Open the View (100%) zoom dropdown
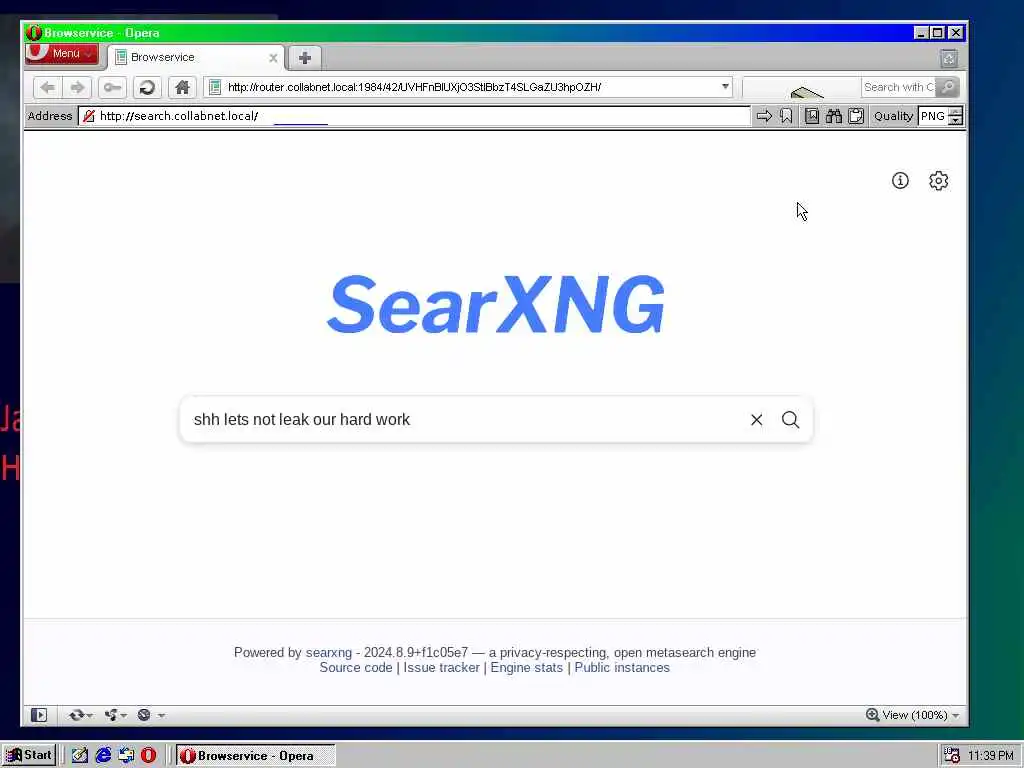The width and height of the screenshot is (1024, 768). pos(912,715)
